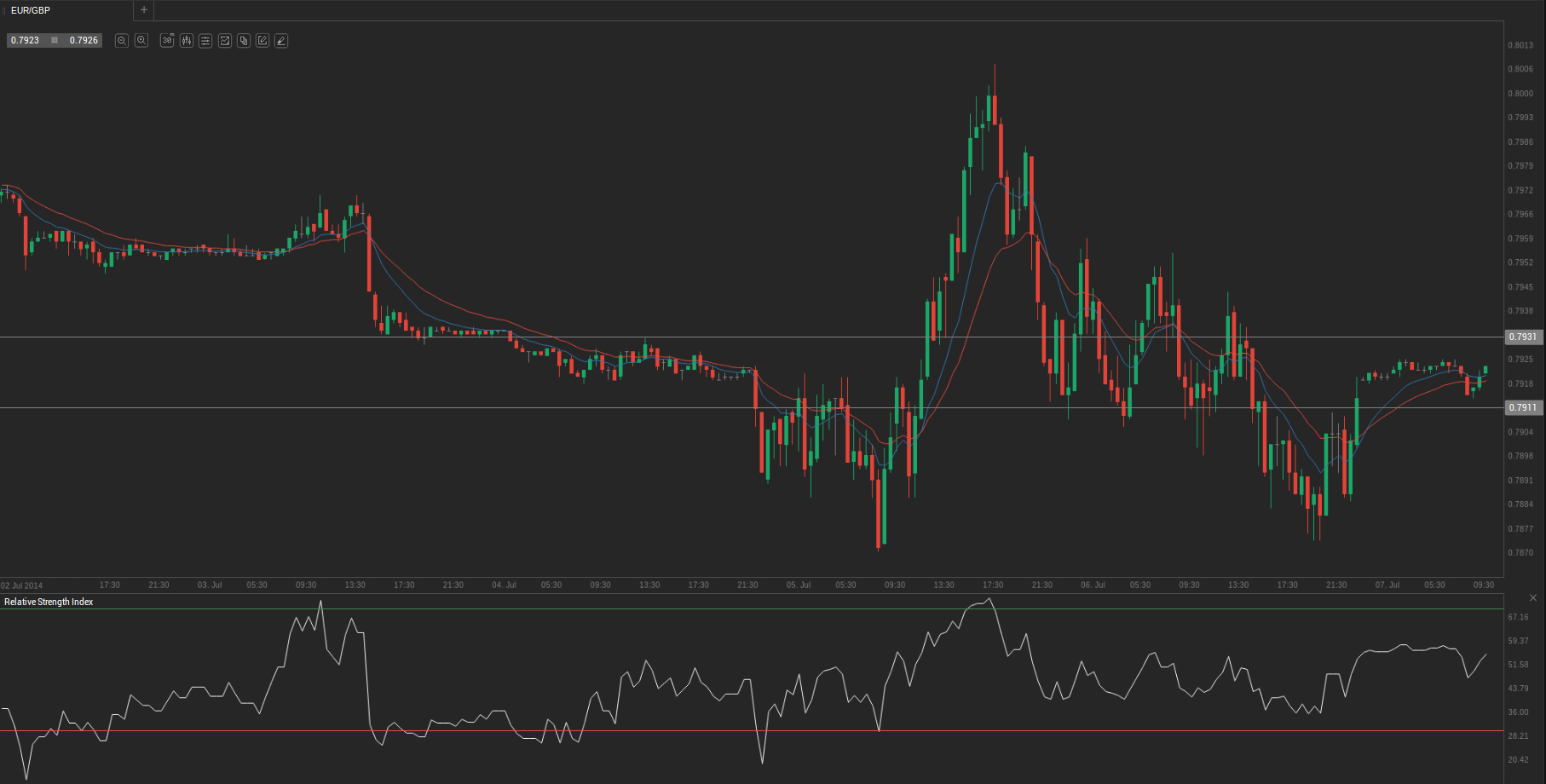Image resolution: width=1546 pixels, height=784 pixels.
Task: Click the 07. Jul date on time axis
Action: (x=1387, y=585)
